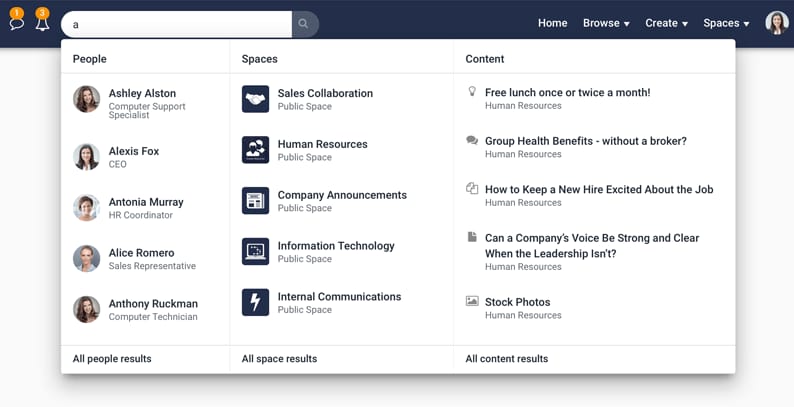Open the Human Resources space title

(x=323, y=144)
